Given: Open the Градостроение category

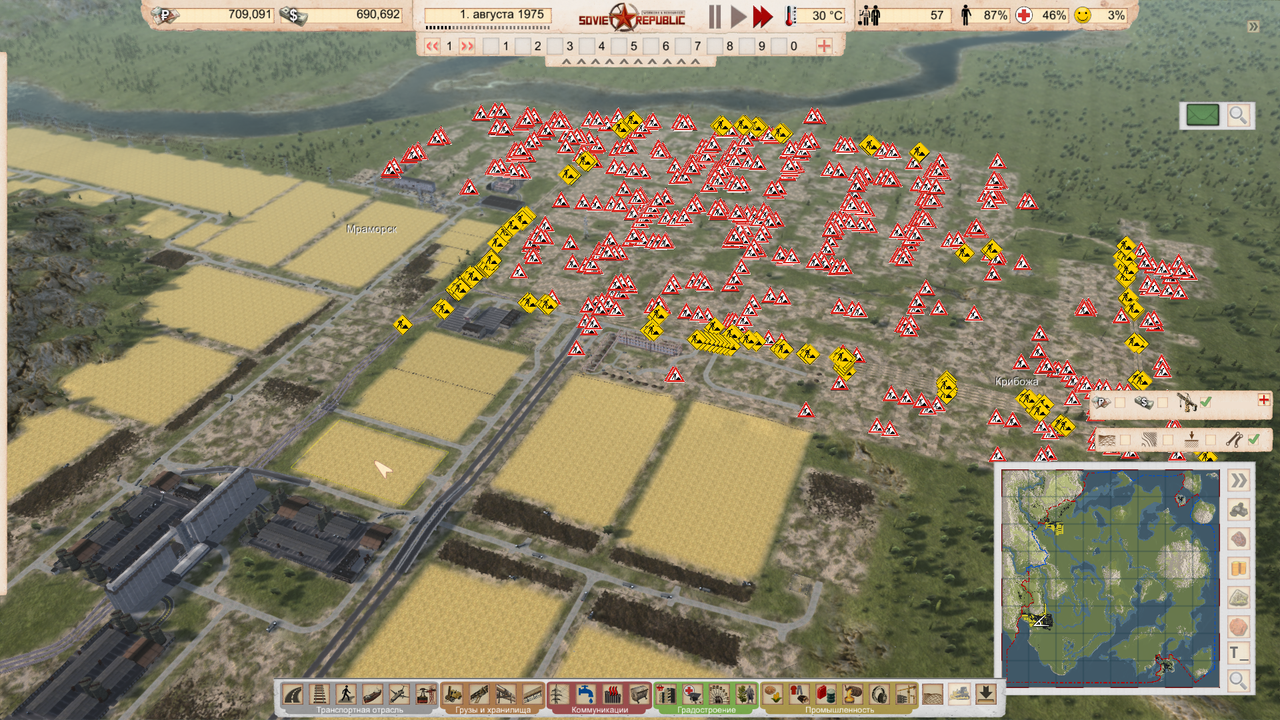Looking at the screenshot, I should (x=706, y=710).
